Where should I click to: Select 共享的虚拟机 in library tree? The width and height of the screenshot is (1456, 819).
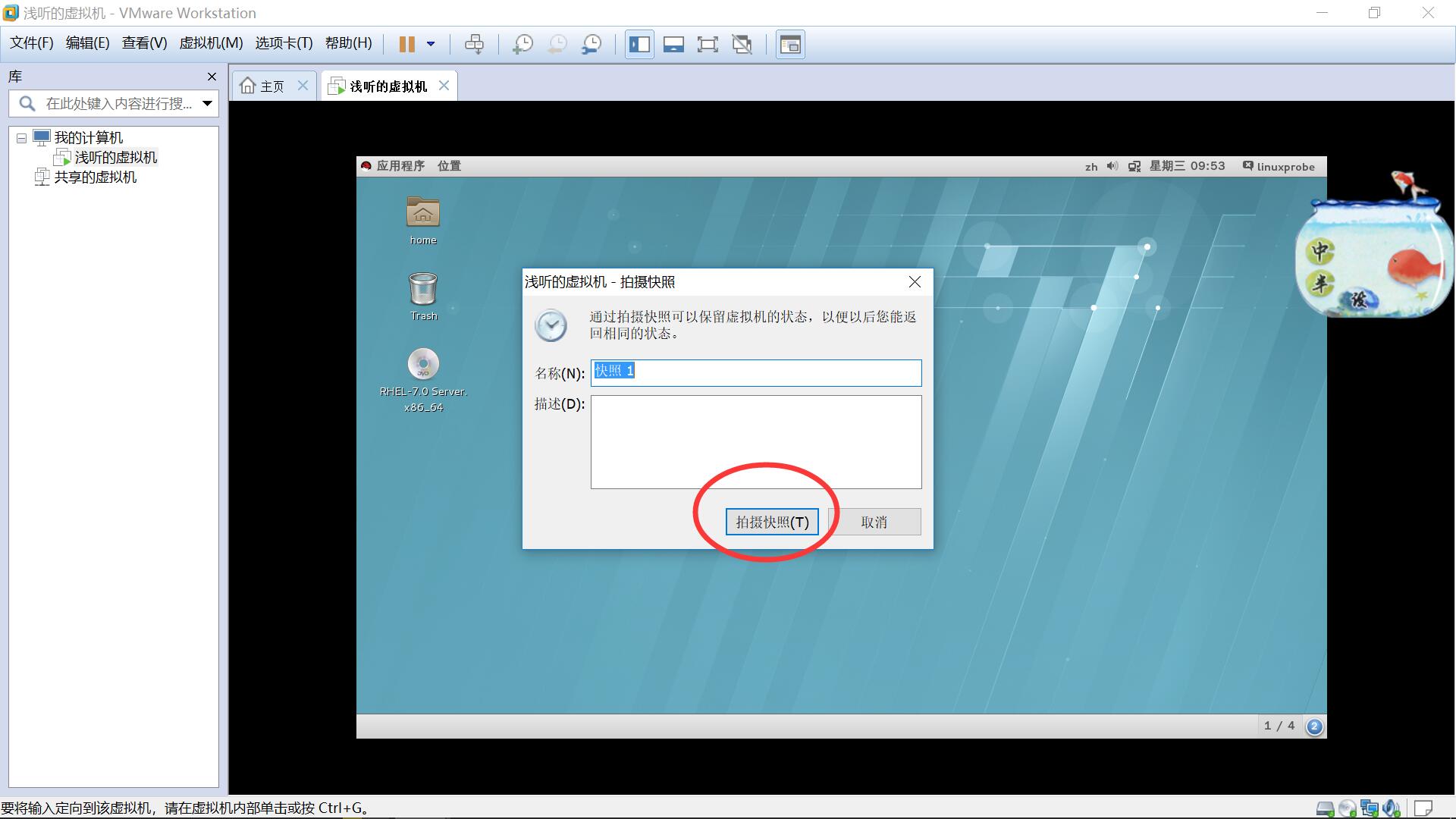[x=95, y=177]
